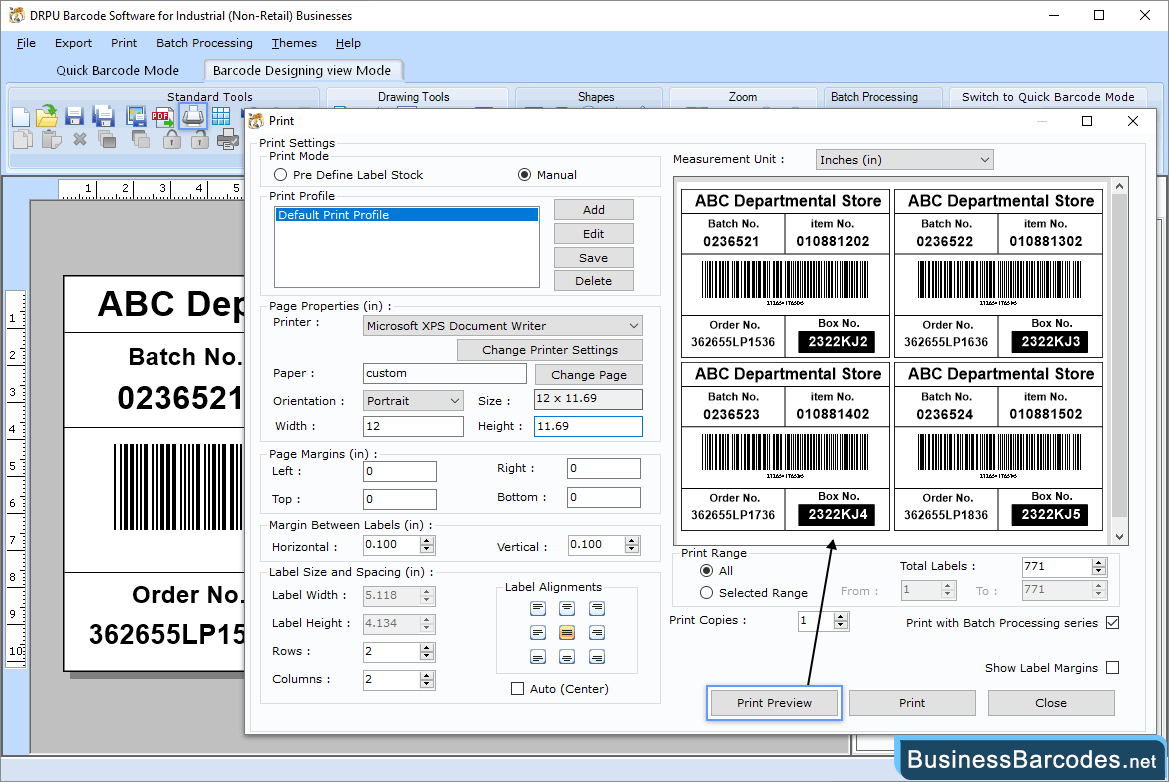The height and width of the screenshot is (782, 1169).
Task: Set label alignment to bottom-right
Action: pos(596,657)
